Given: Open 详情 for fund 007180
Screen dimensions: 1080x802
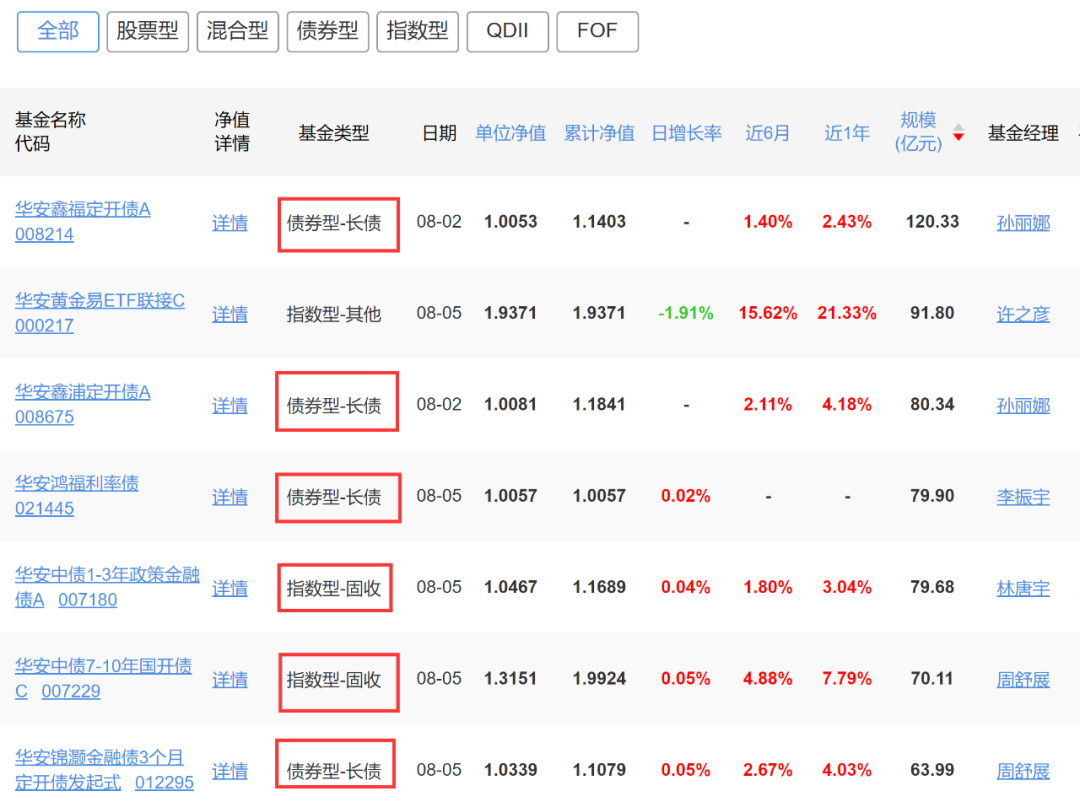Looking at the screenshot, I should [x=230, y=588].
